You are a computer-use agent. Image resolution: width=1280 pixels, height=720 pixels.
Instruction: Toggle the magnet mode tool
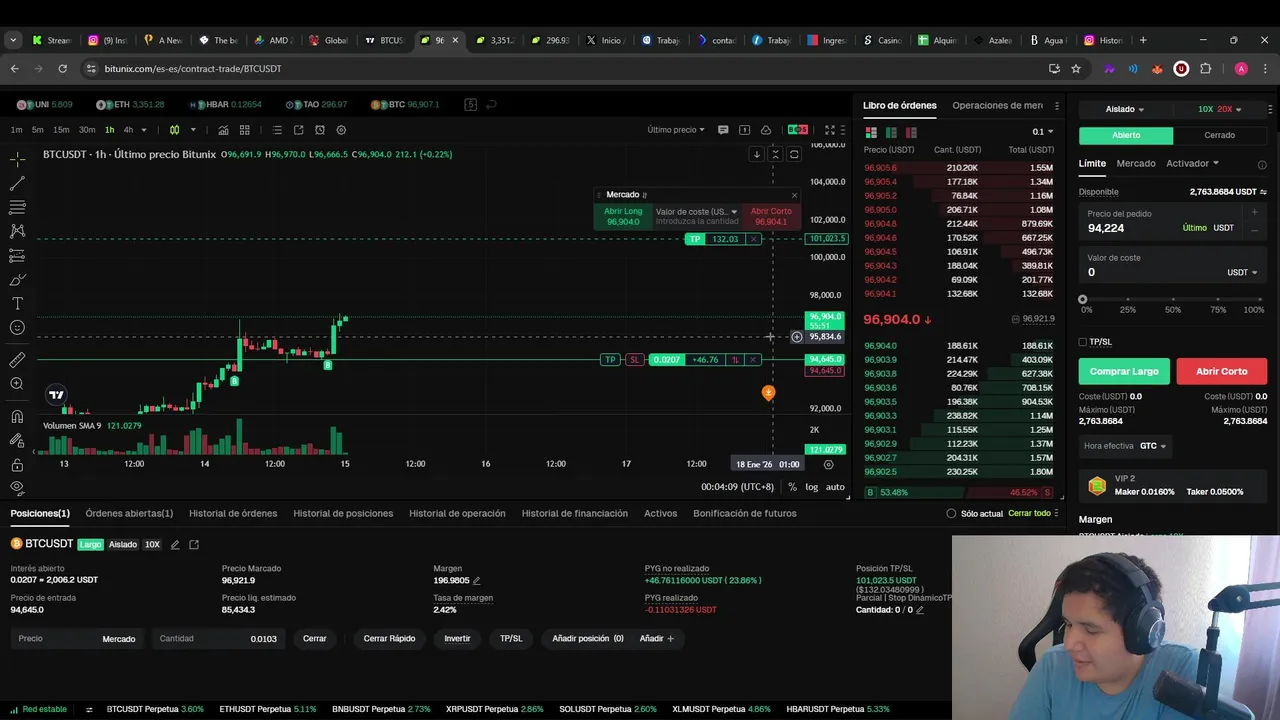[17, 416]
